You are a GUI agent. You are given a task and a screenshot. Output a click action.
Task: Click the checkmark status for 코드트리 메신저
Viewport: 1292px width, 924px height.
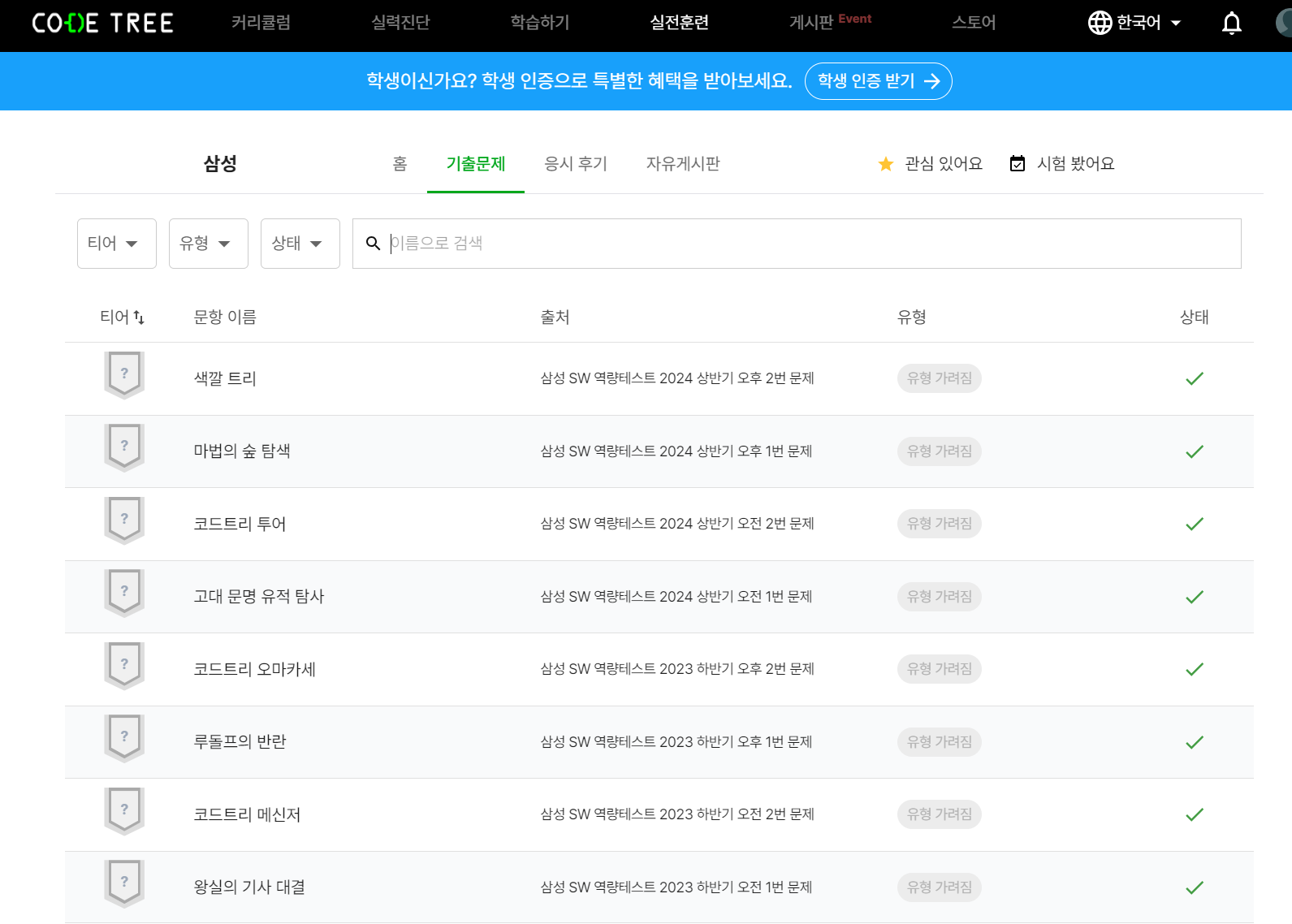[1195, 814]
